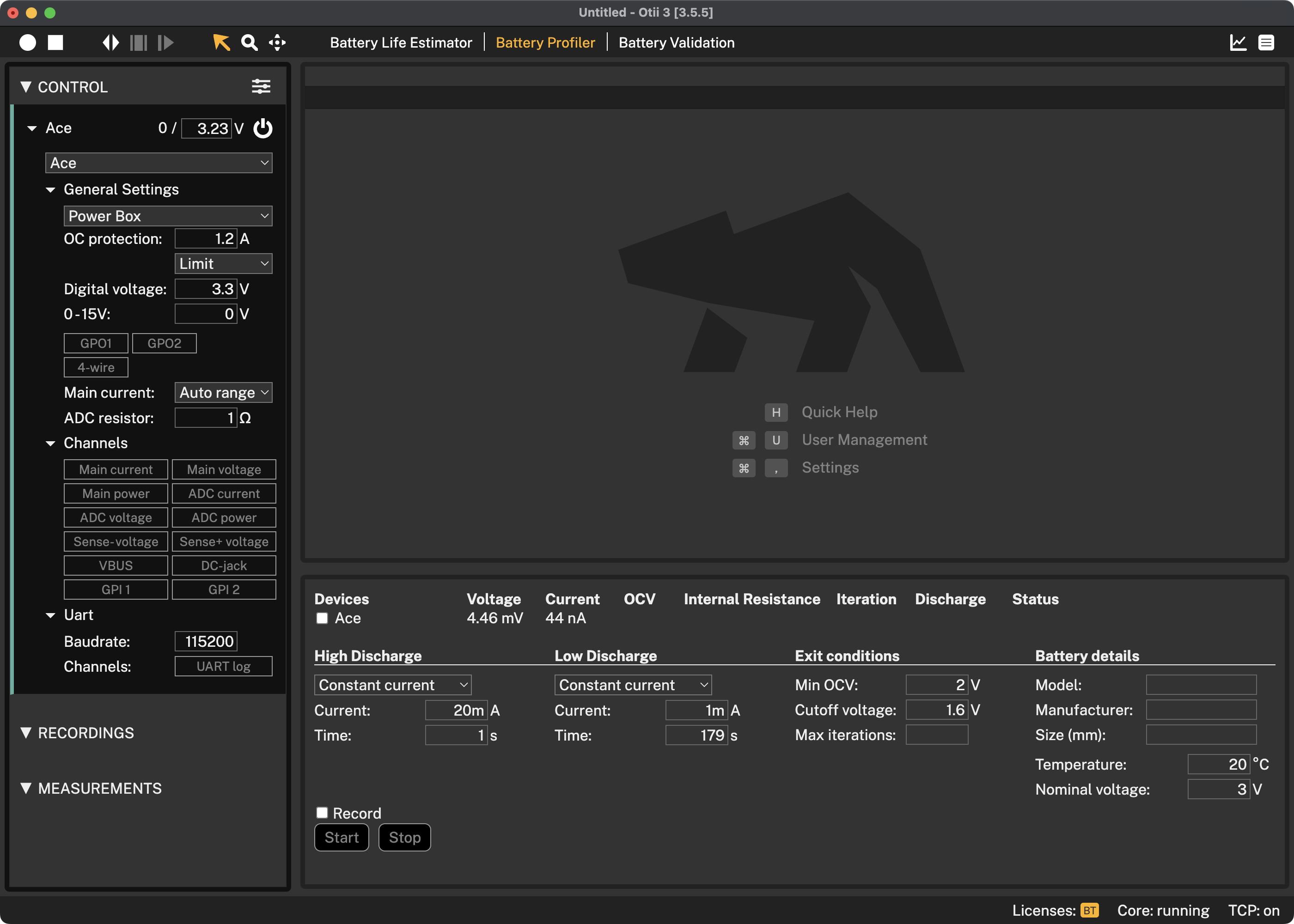Image resolution: width=1294 pixels, height=924 pixels.
Task: Click the Start button
Action: click(x=342, y=838)
